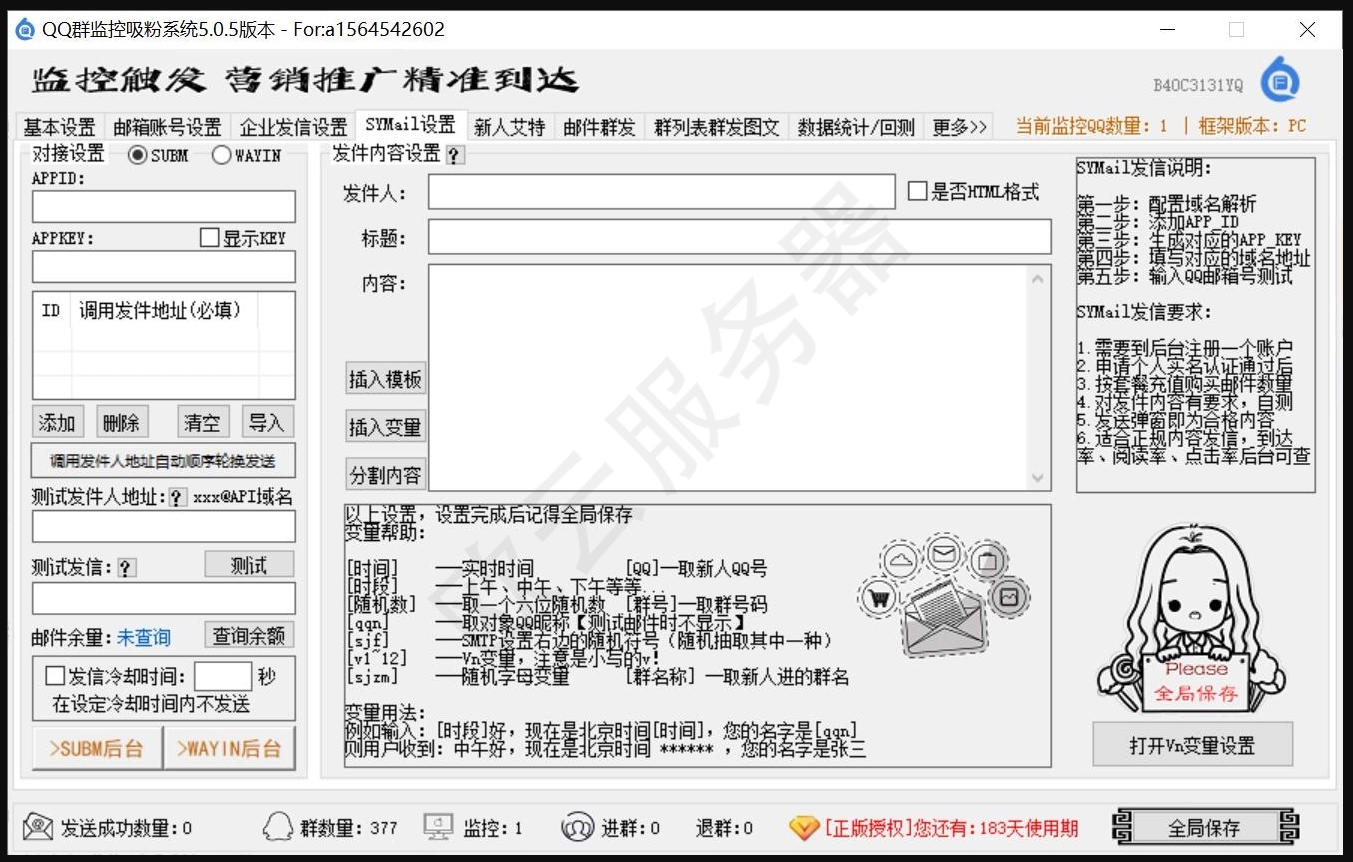Select the SYMail设置 tab
The width and height of the screenshot is (1353, 862).
[410, 125]
